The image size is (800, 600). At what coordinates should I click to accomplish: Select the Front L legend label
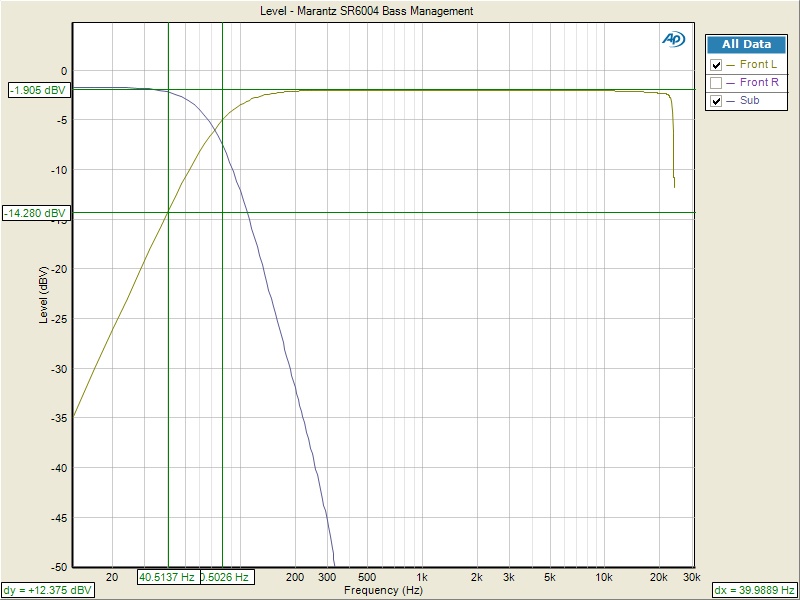tap(758, 65)
